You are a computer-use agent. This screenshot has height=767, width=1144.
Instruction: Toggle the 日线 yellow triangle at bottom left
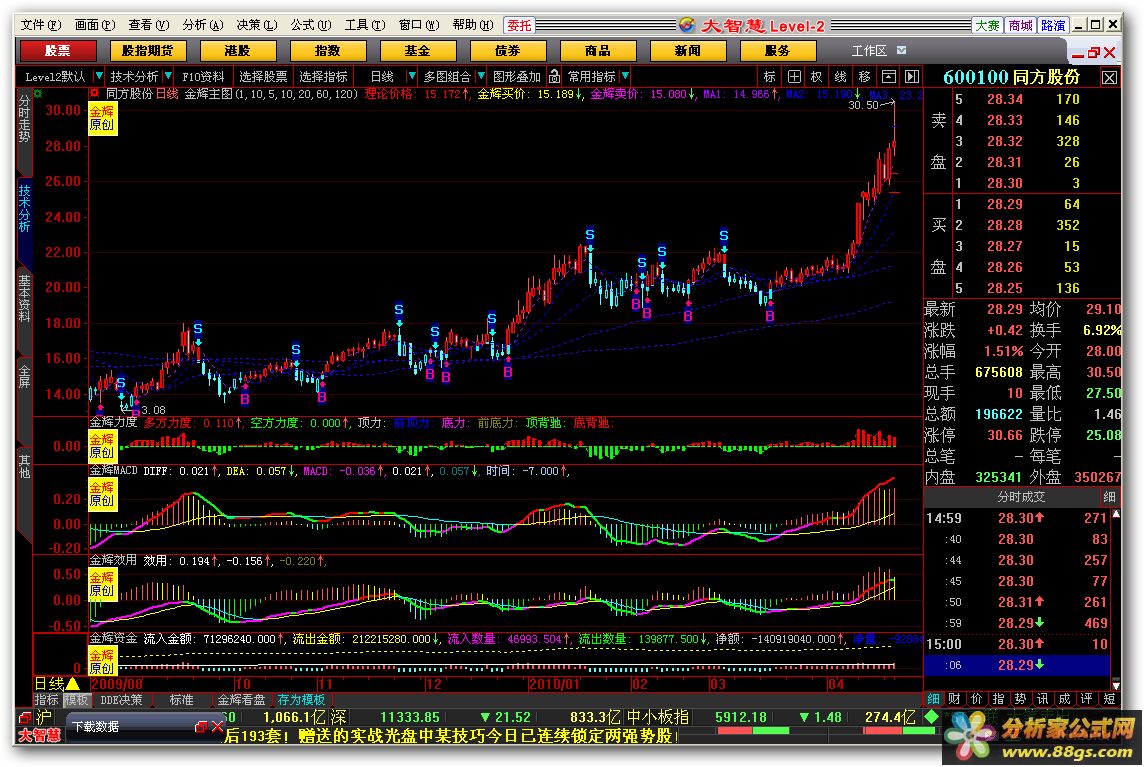click(72, 684)
